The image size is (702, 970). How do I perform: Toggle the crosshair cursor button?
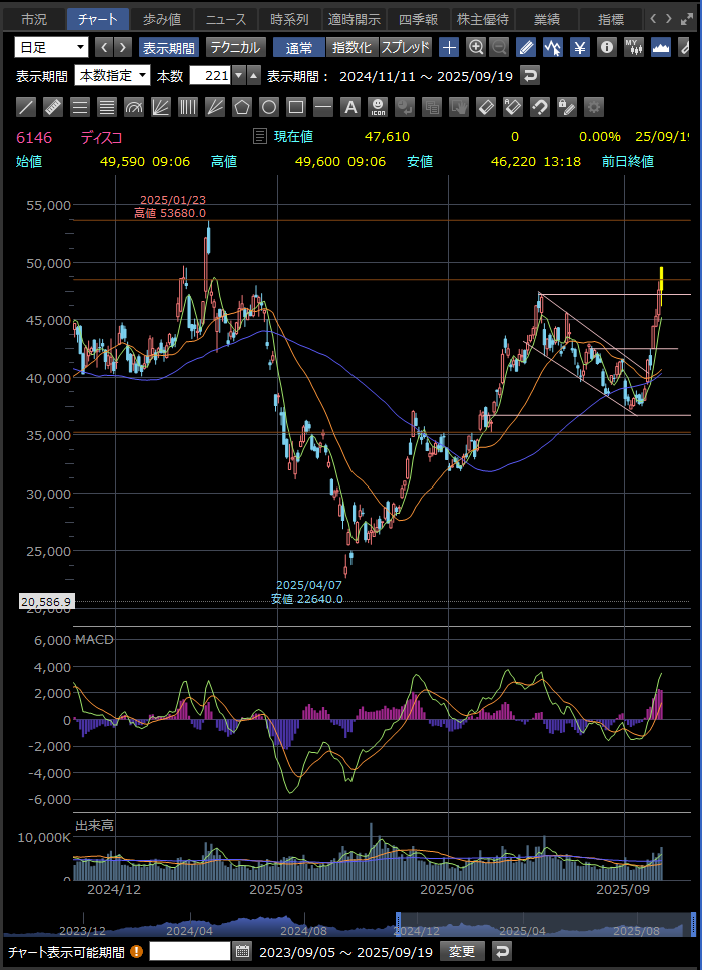450,47
